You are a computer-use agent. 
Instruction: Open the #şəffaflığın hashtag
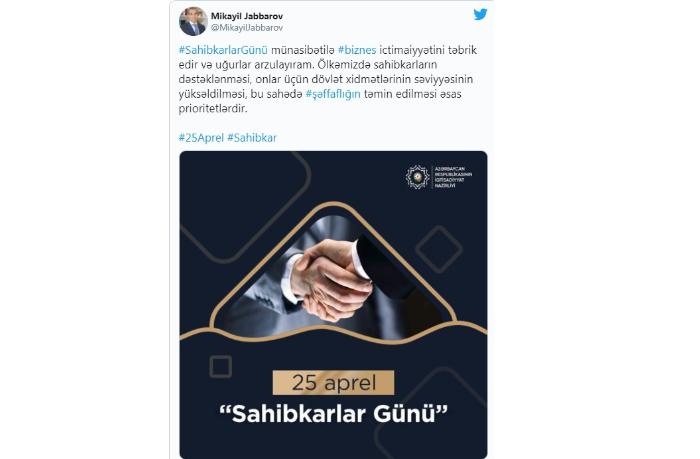[x=333, y=94]
